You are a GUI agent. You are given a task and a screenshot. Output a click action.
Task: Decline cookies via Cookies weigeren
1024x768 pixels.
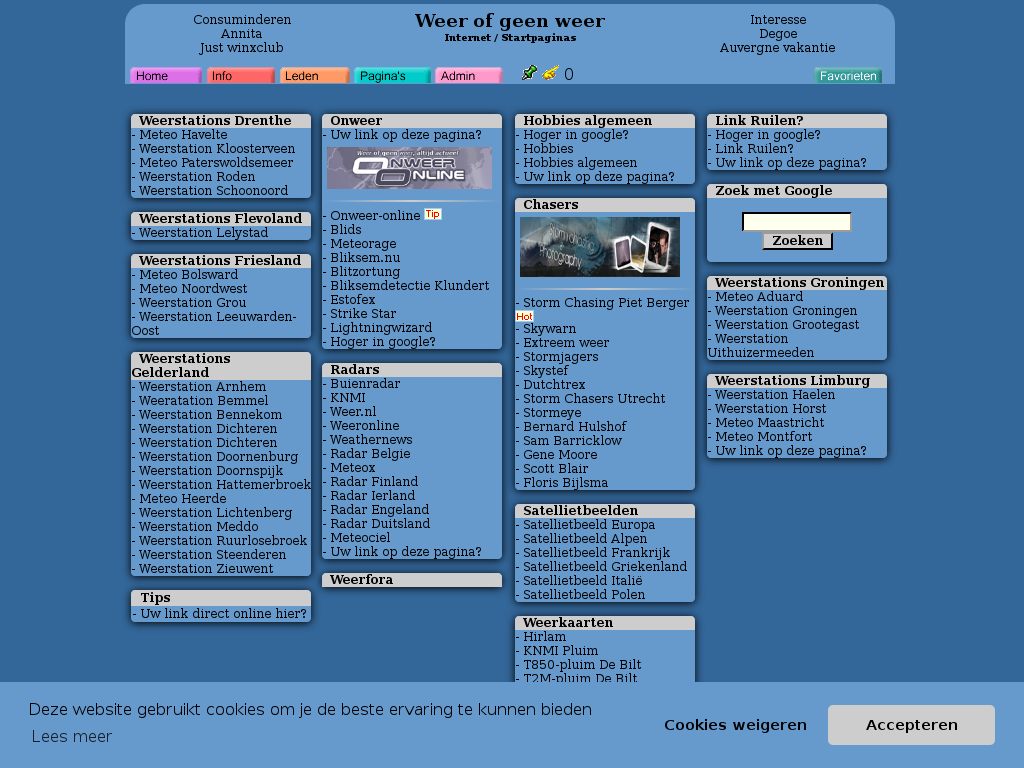(735, 725)
